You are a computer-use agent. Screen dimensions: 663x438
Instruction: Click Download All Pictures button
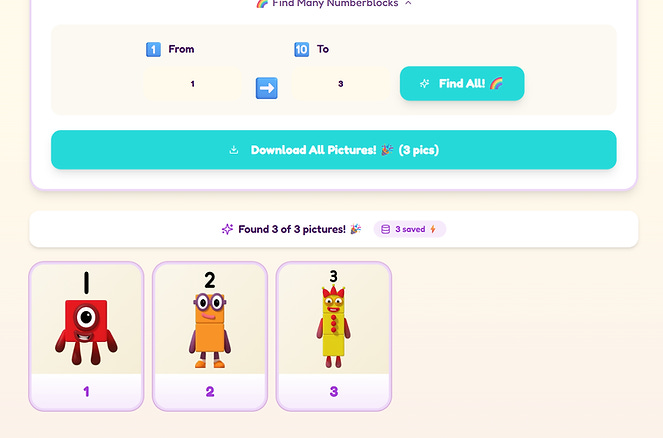334,150
